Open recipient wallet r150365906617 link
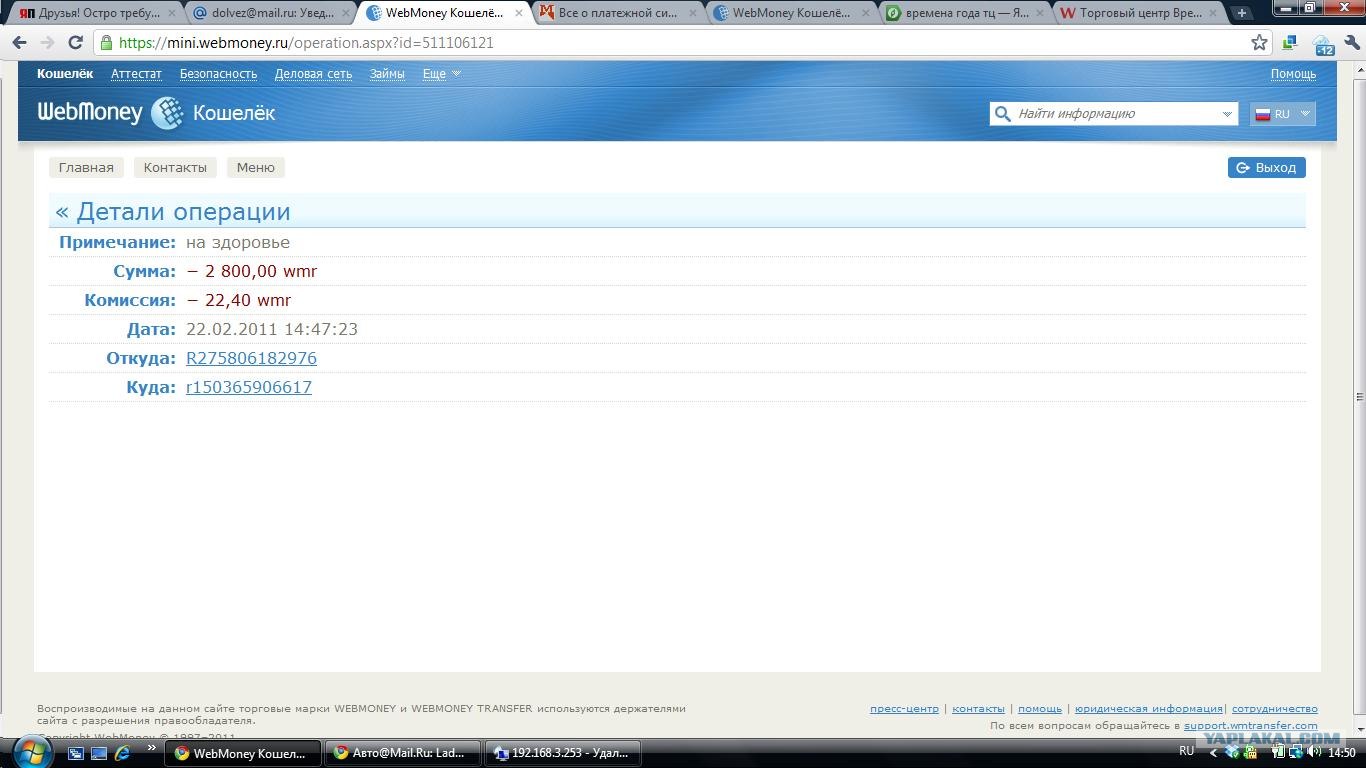This screenshot has width=1366, height=768. tap(249, 387)
